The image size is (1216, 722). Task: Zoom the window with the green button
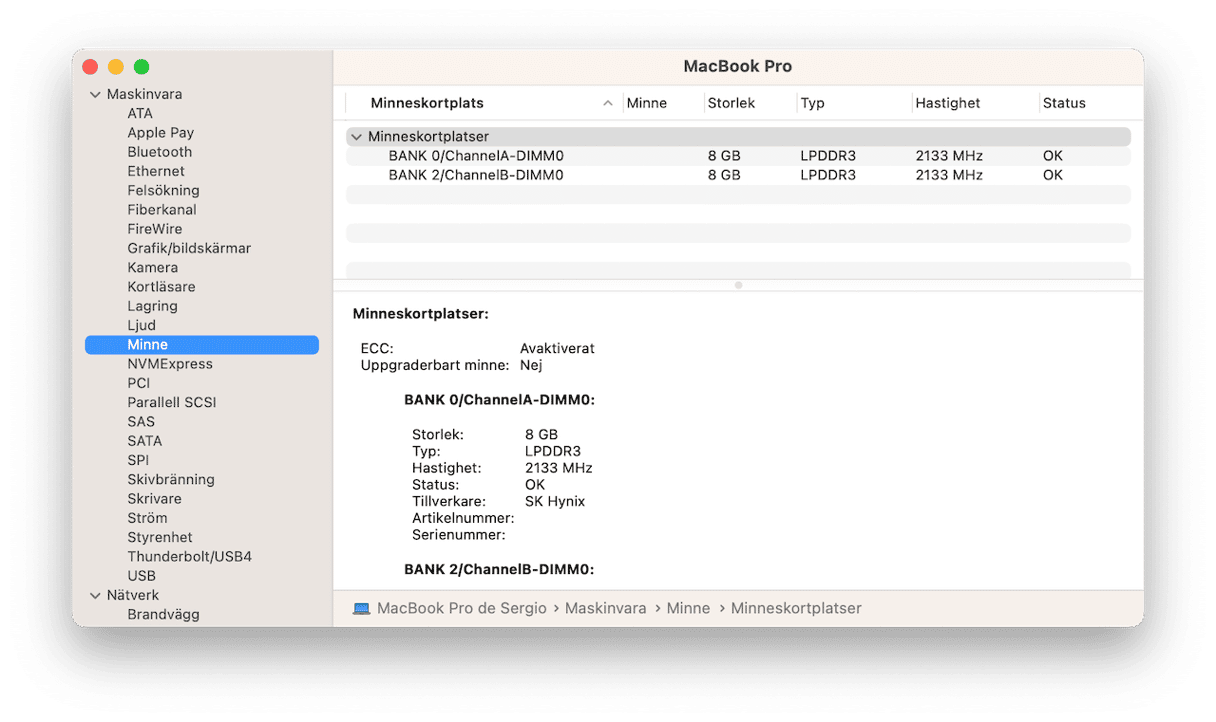pyautogui.click(x=142, y=67)
